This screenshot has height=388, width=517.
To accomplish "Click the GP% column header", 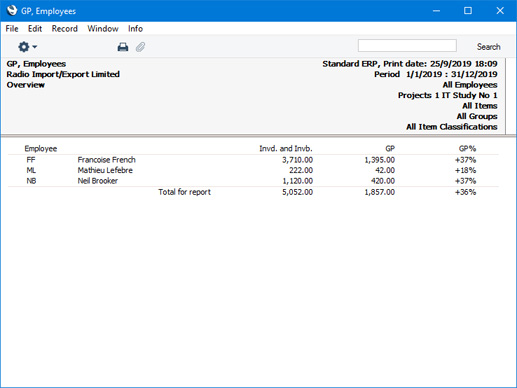I will [x=467, y=149].
